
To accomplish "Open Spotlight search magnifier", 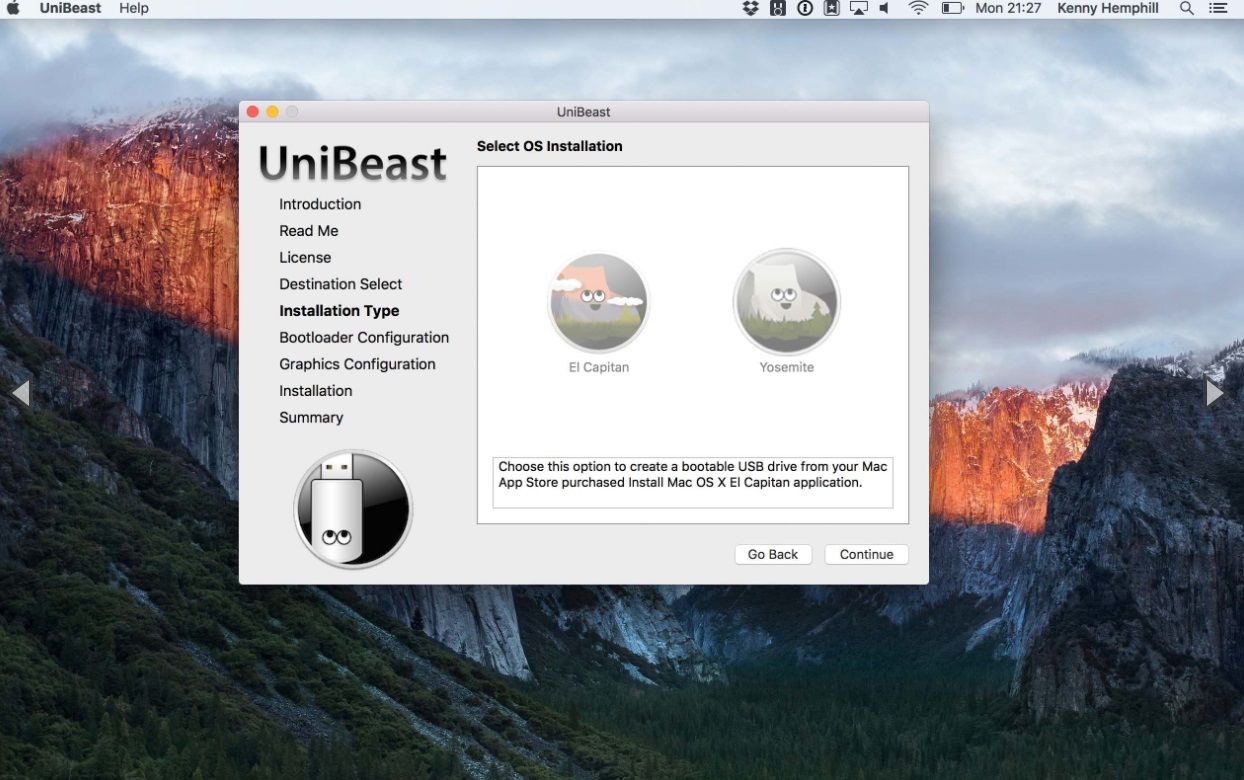I will tap(1187, 8).
